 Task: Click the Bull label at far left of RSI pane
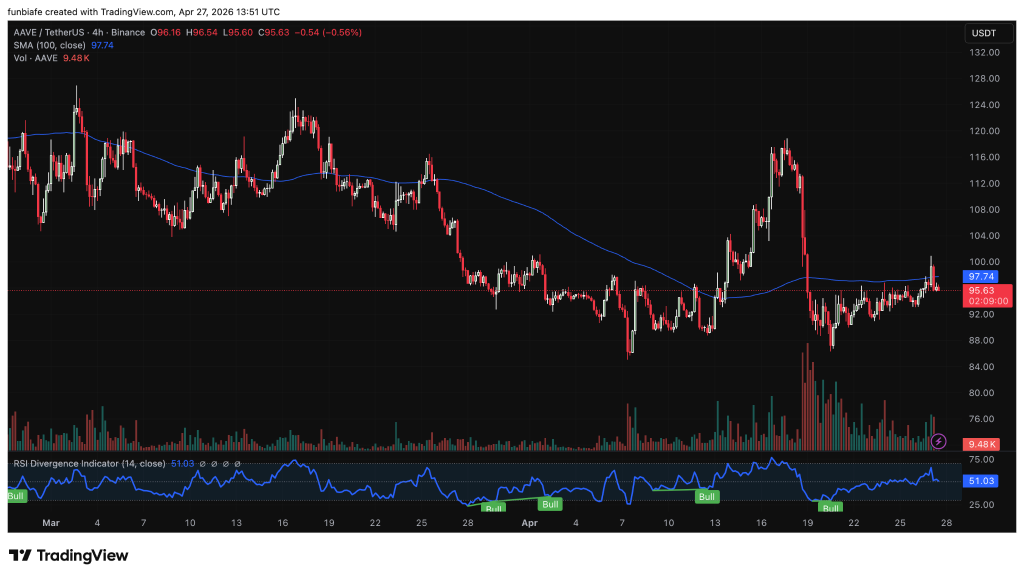(x=16, y=495)
